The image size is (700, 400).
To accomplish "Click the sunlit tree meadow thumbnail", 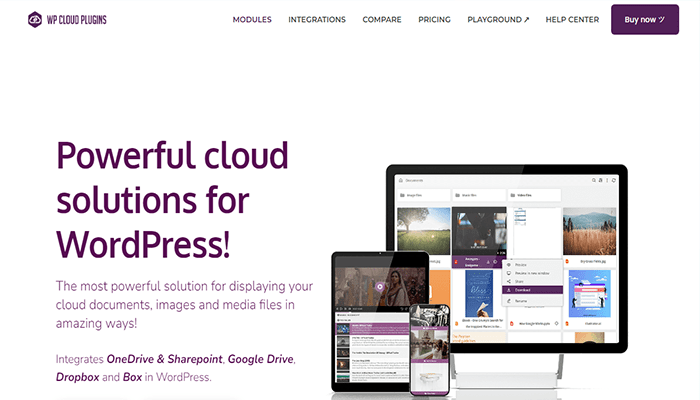I will (424, 231).
